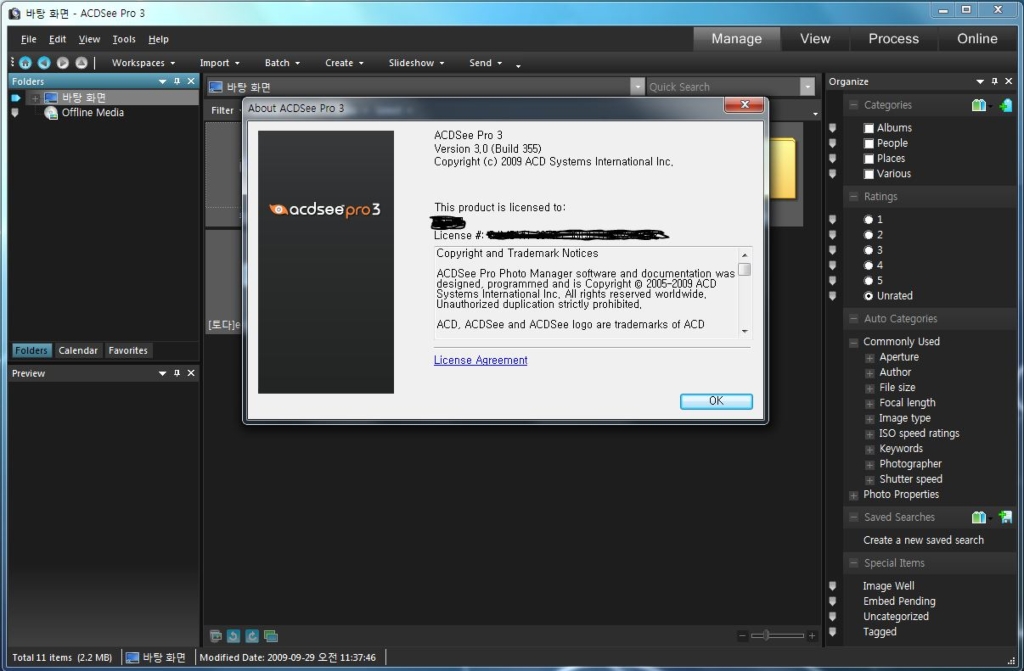Image resolution: width=1024 pixels, height=671 pixels.
Task: Open the Batch dropdown menu
Action: 282,63
